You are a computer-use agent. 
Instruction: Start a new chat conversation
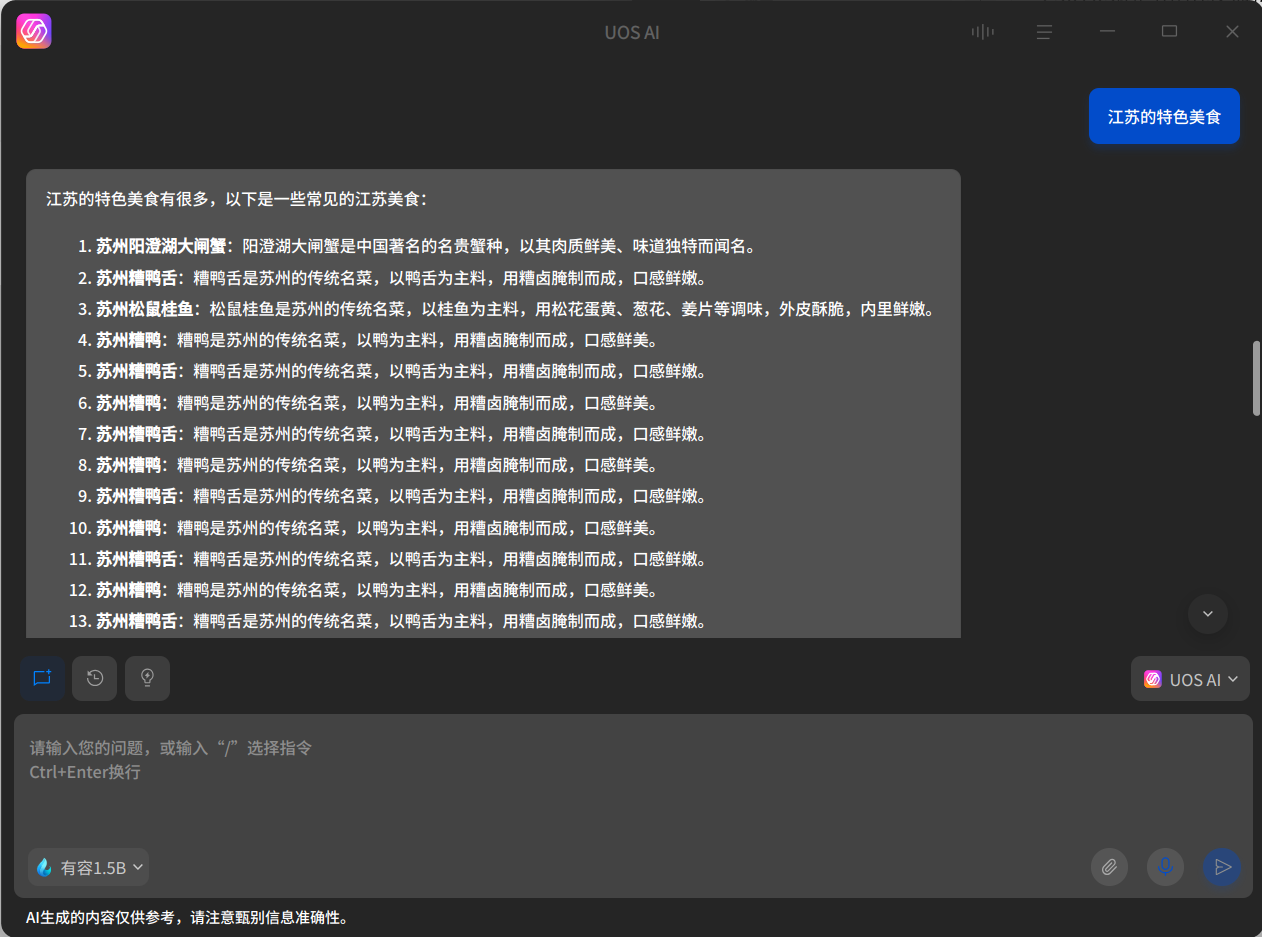pos(42,678)
